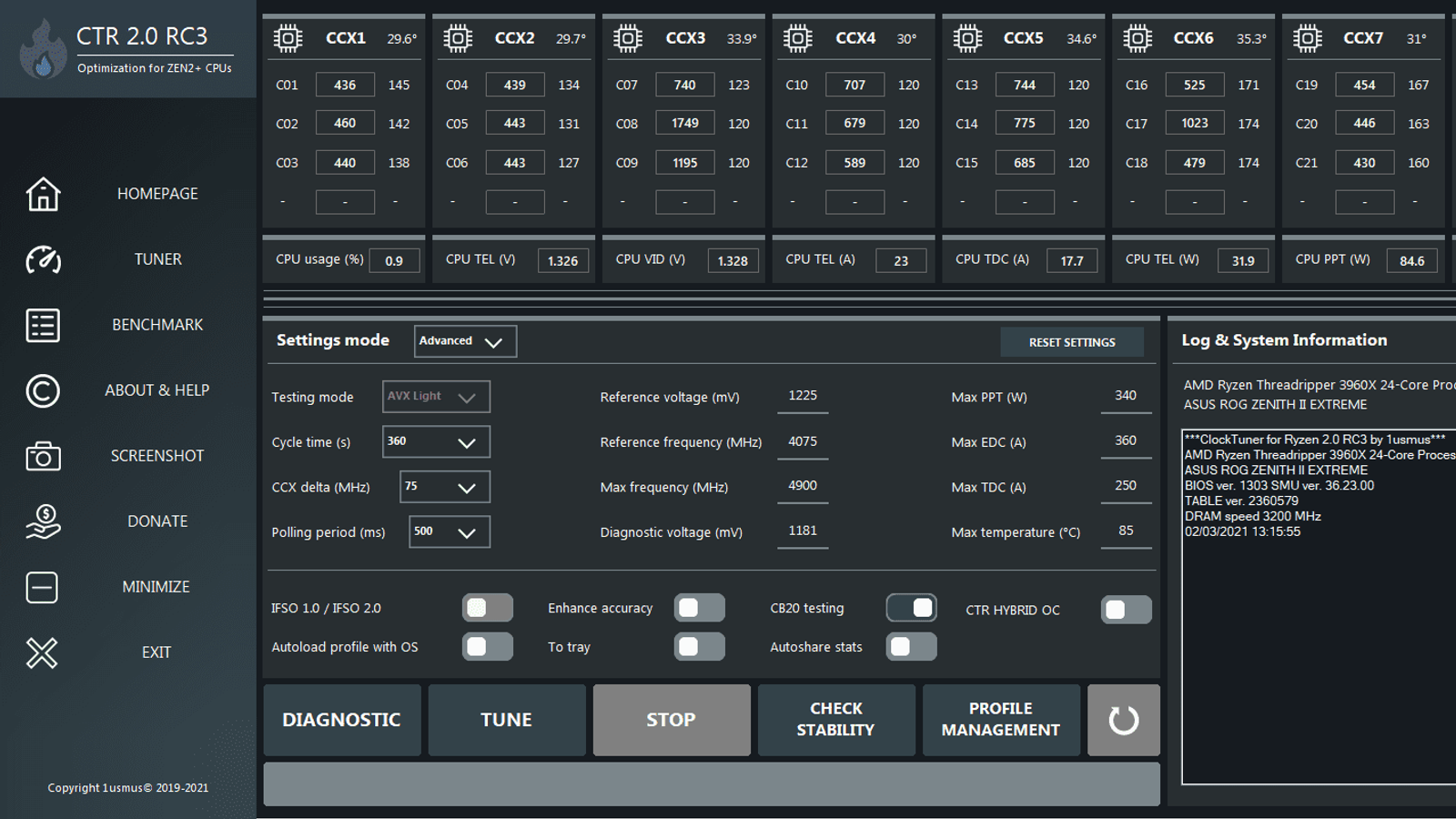Open ABOUT & HELP

(x=157, y=390)
